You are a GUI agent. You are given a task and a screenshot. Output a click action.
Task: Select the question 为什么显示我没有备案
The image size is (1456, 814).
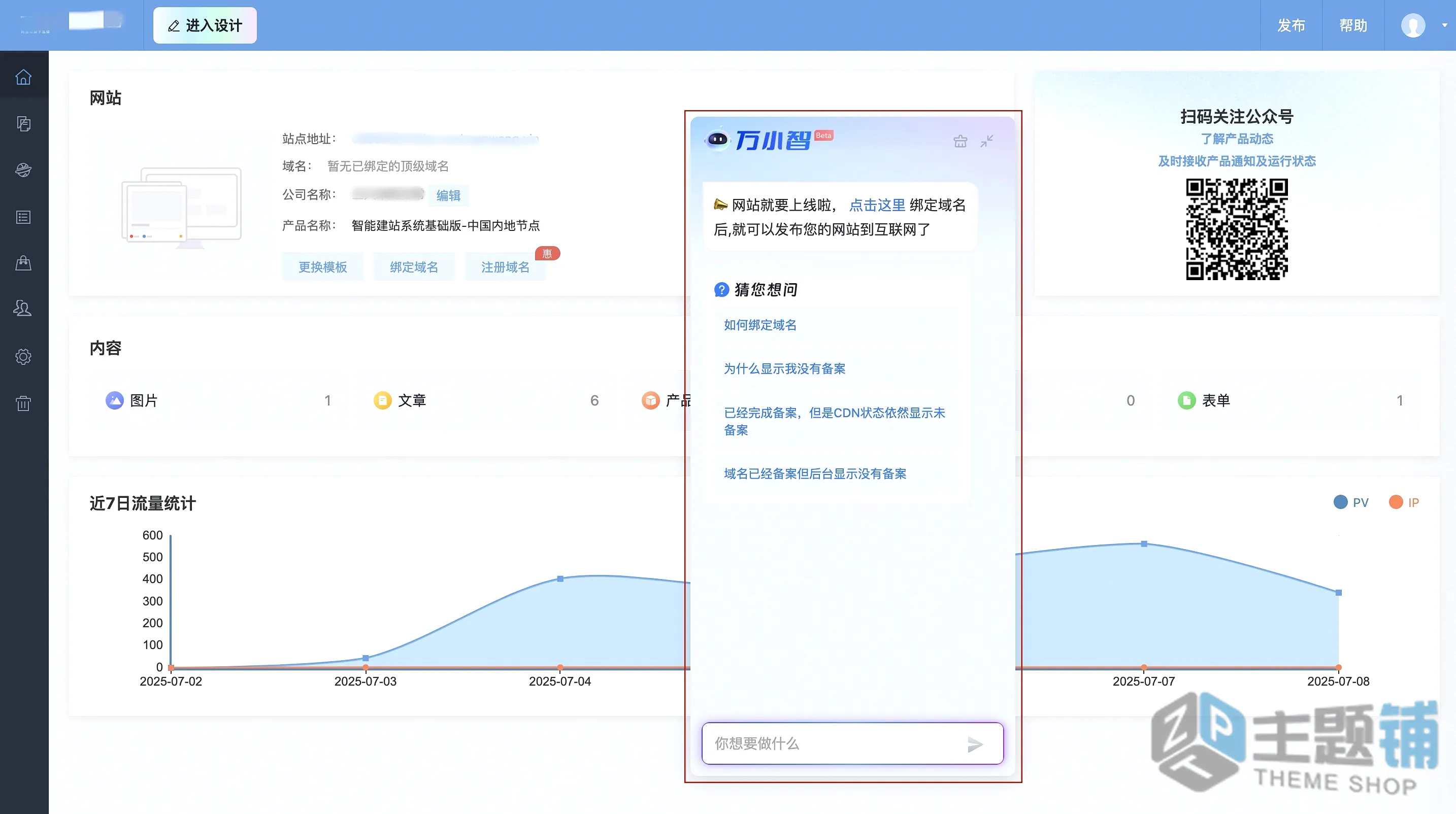click(x=784, y=369)
